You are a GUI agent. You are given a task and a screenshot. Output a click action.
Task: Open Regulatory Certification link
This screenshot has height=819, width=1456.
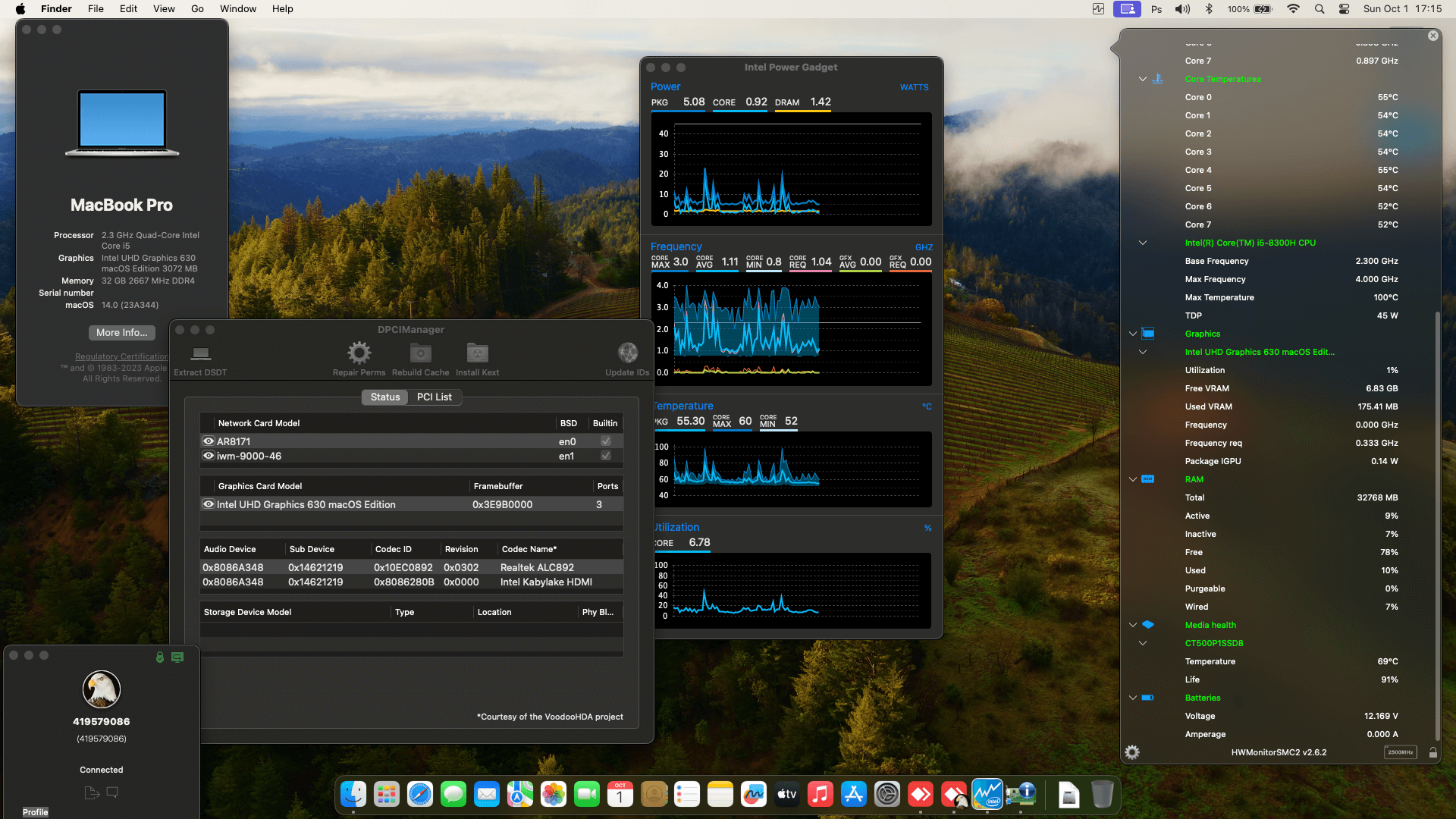pos(121,356)
